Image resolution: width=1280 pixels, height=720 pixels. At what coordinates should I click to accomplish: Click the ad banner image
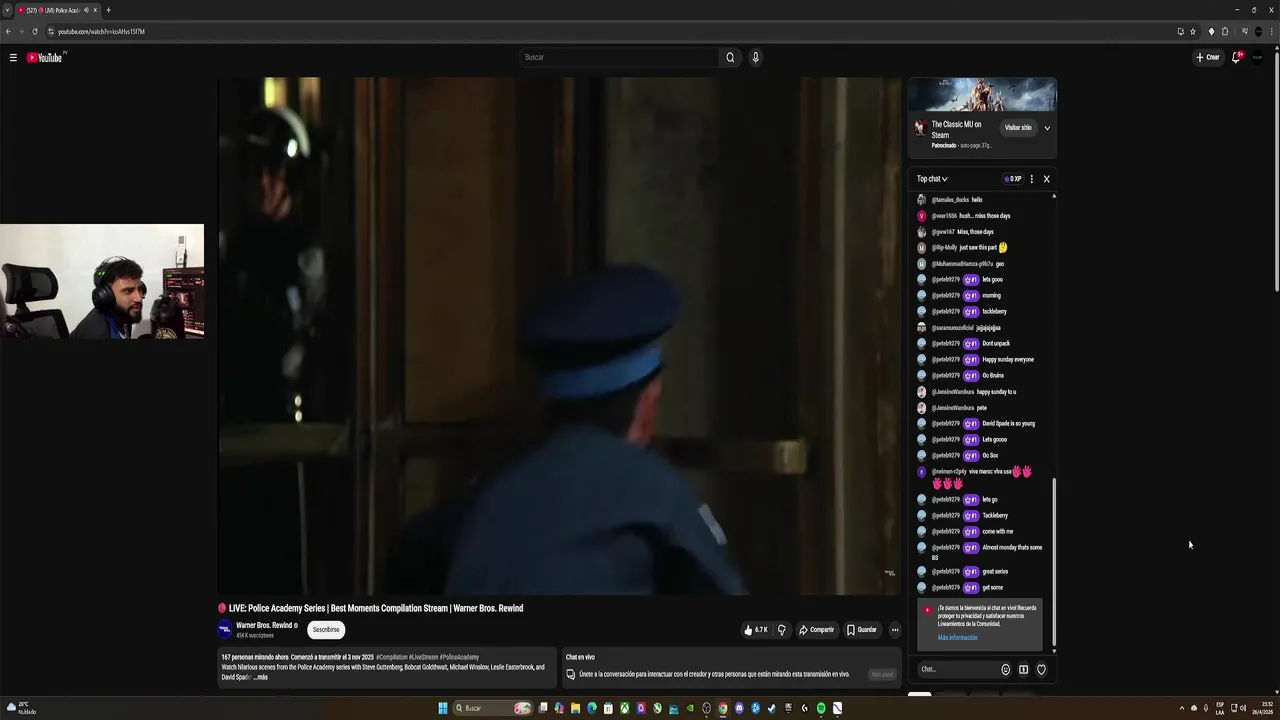tap(982, 94)
